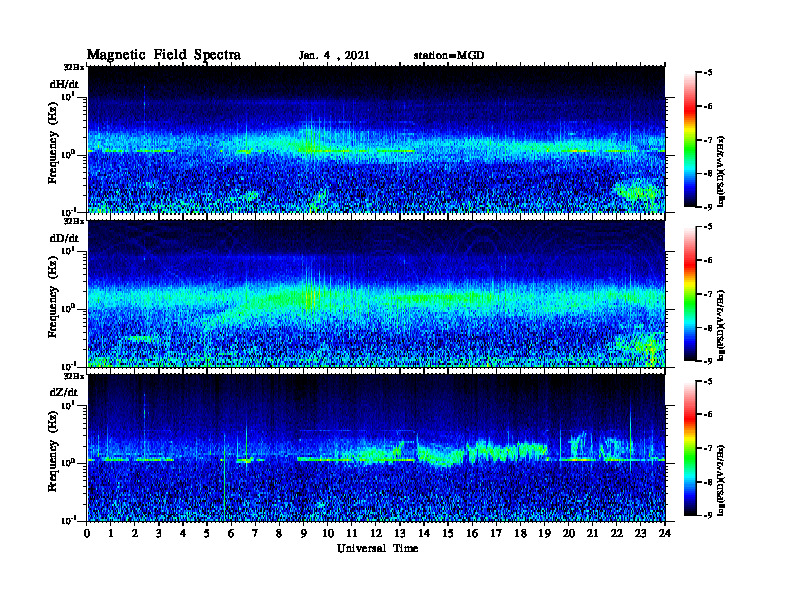
Task: Click the dZ/dt spectrogram plot
Action: coord(376,448)
